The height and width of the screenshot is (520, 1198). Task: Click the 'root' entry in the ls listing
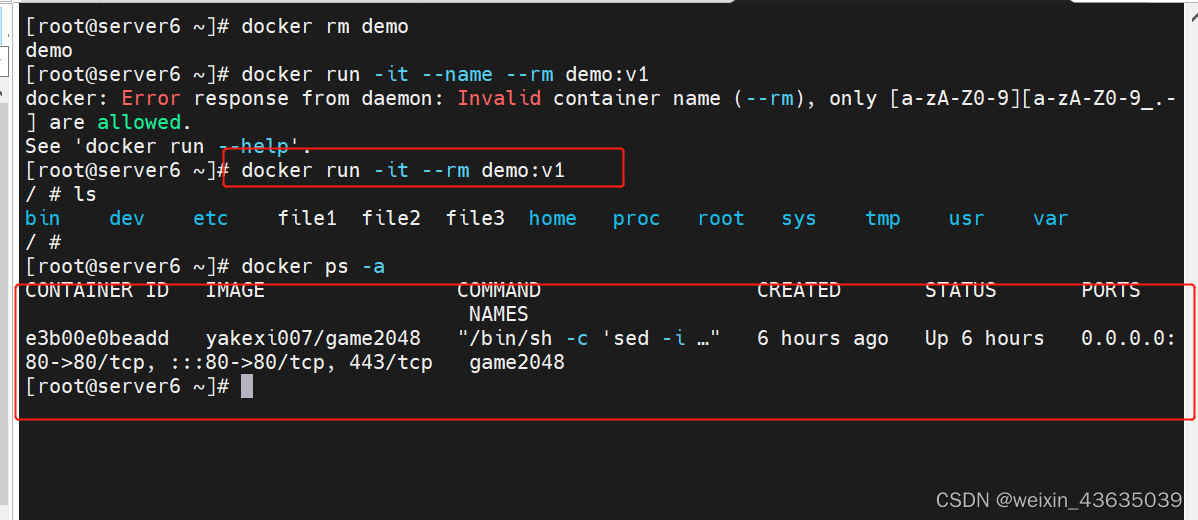coord(721,218)
